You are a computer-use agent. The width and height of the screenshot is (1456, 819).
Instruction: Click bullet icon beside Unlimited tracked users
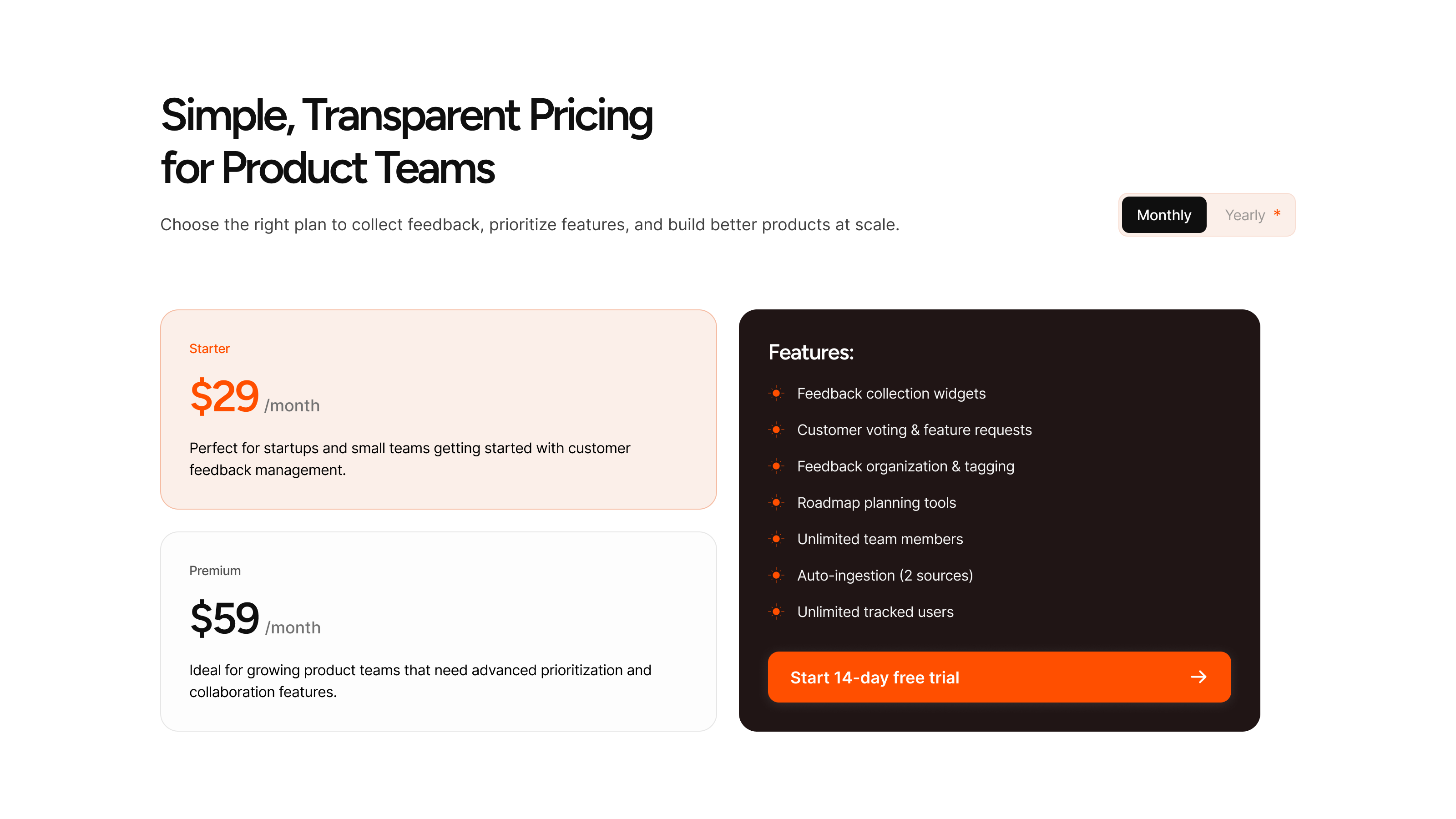[x=776, y=612]
